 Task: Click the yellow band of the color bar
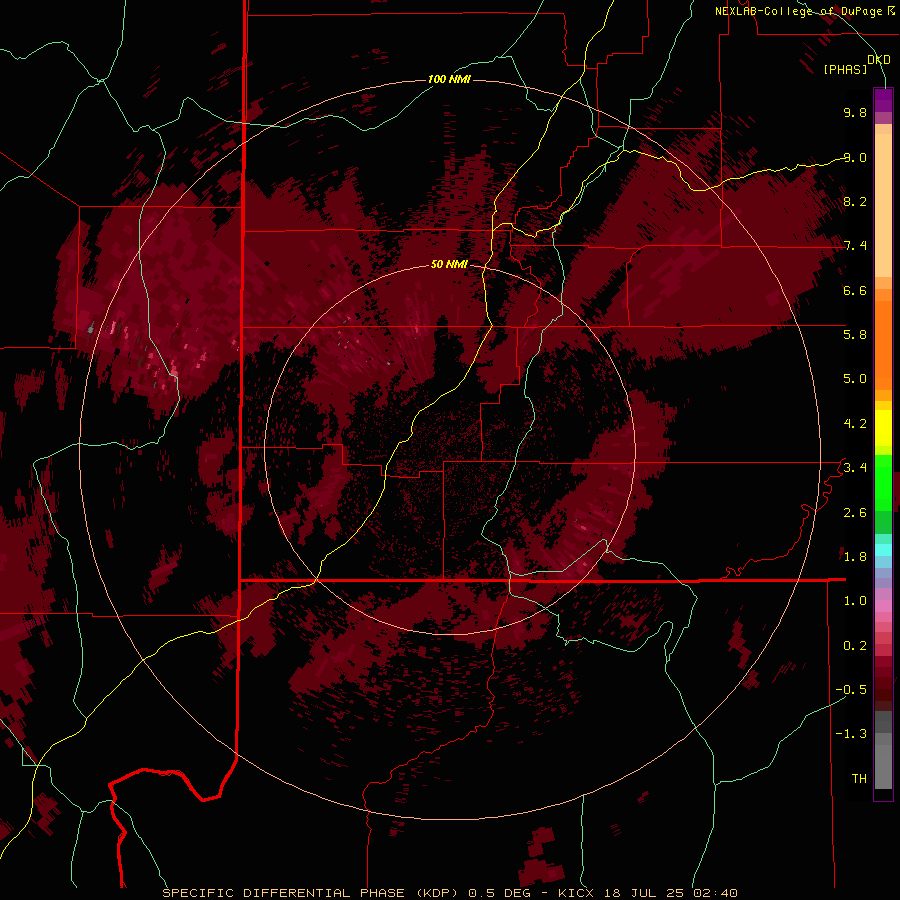[883, 428]
